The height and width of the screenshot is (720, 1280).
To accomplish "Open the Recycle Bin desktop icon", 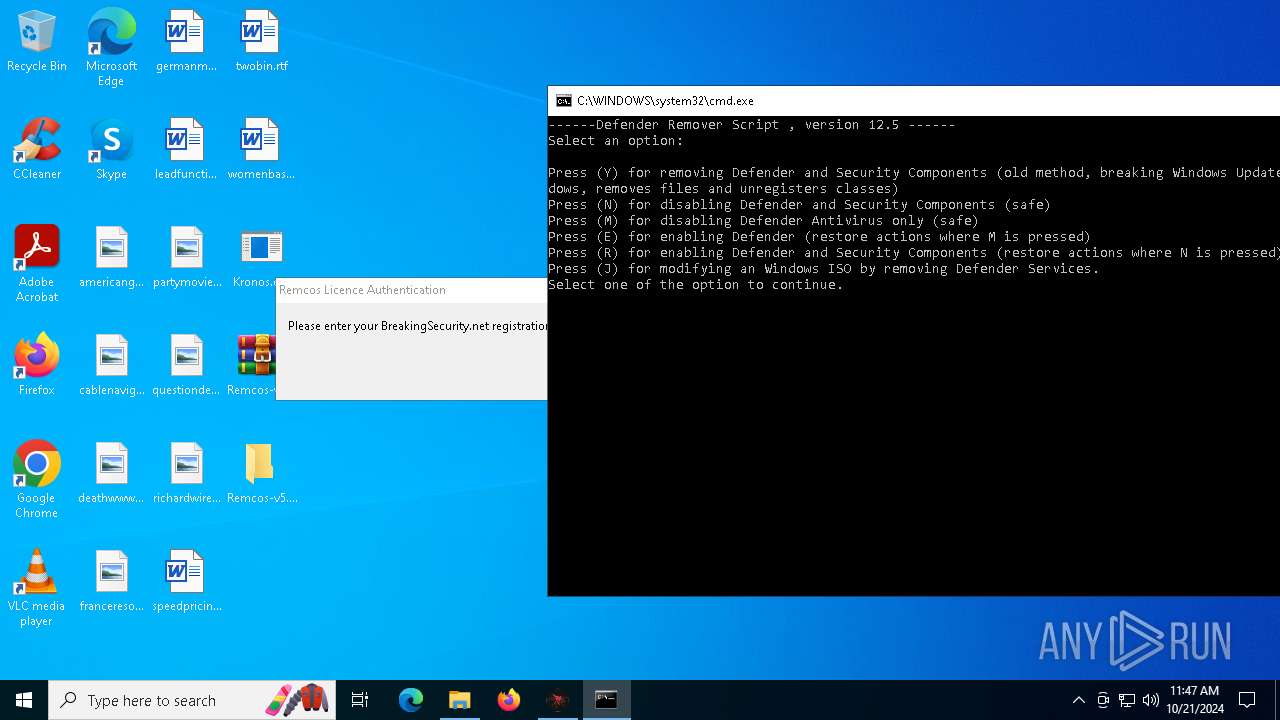I will pyautogui.click(x=37, y=42).
